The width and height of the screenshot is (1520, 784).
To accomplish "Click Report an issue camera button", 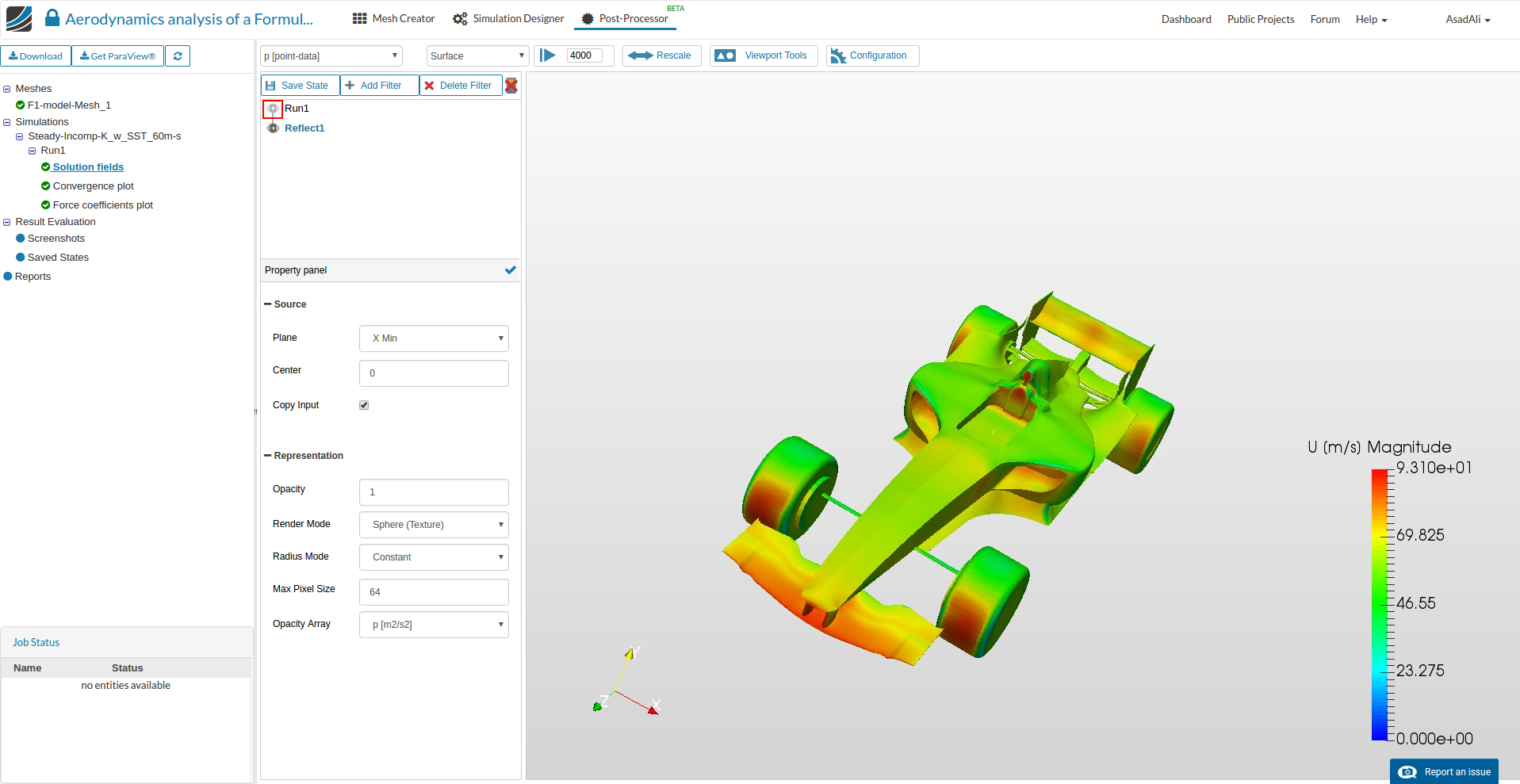I will tap(1444, 772).
